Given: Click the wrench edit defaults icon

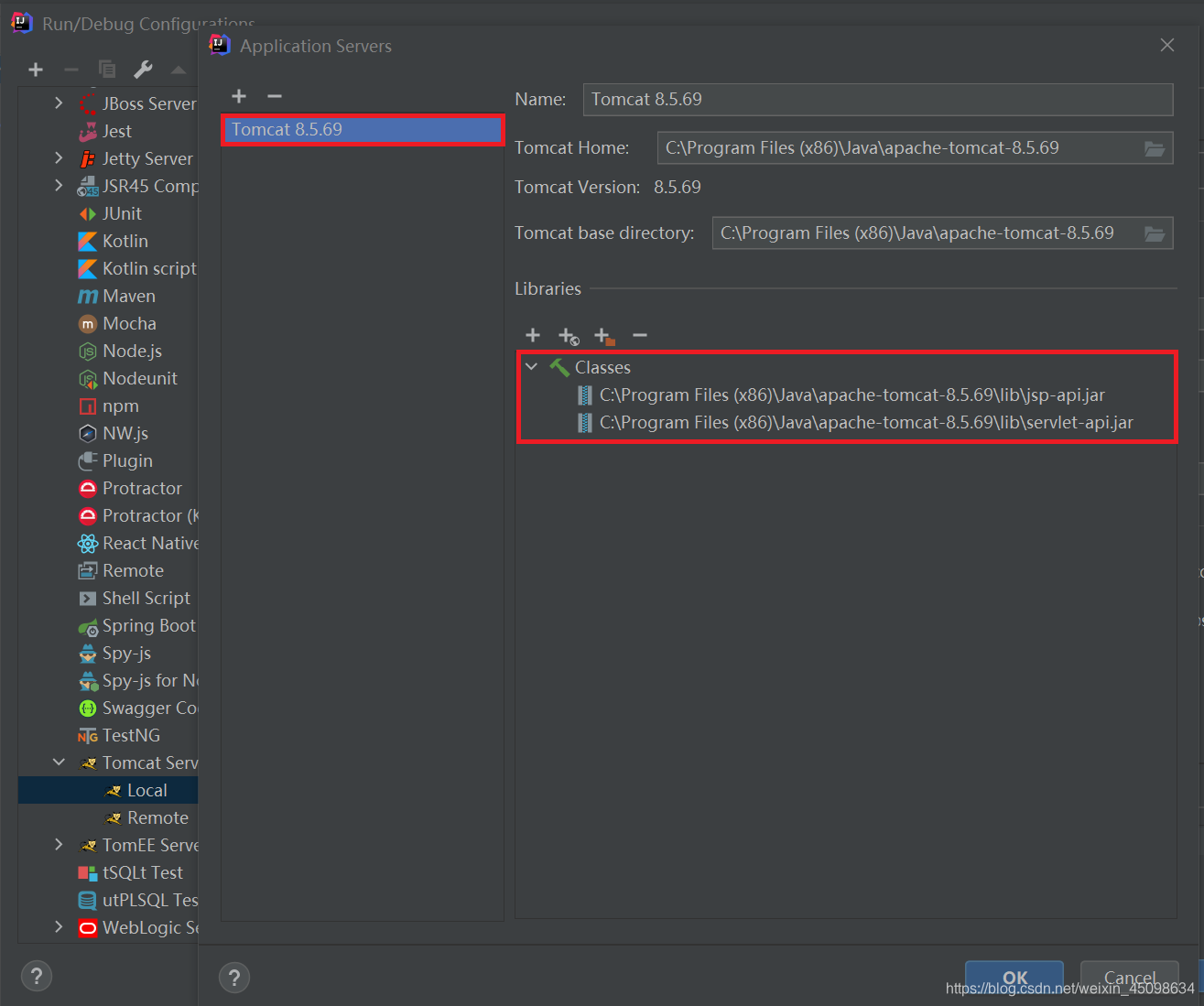Looking at the screenshot, I should pyautogui.click(x=143, y=70).
